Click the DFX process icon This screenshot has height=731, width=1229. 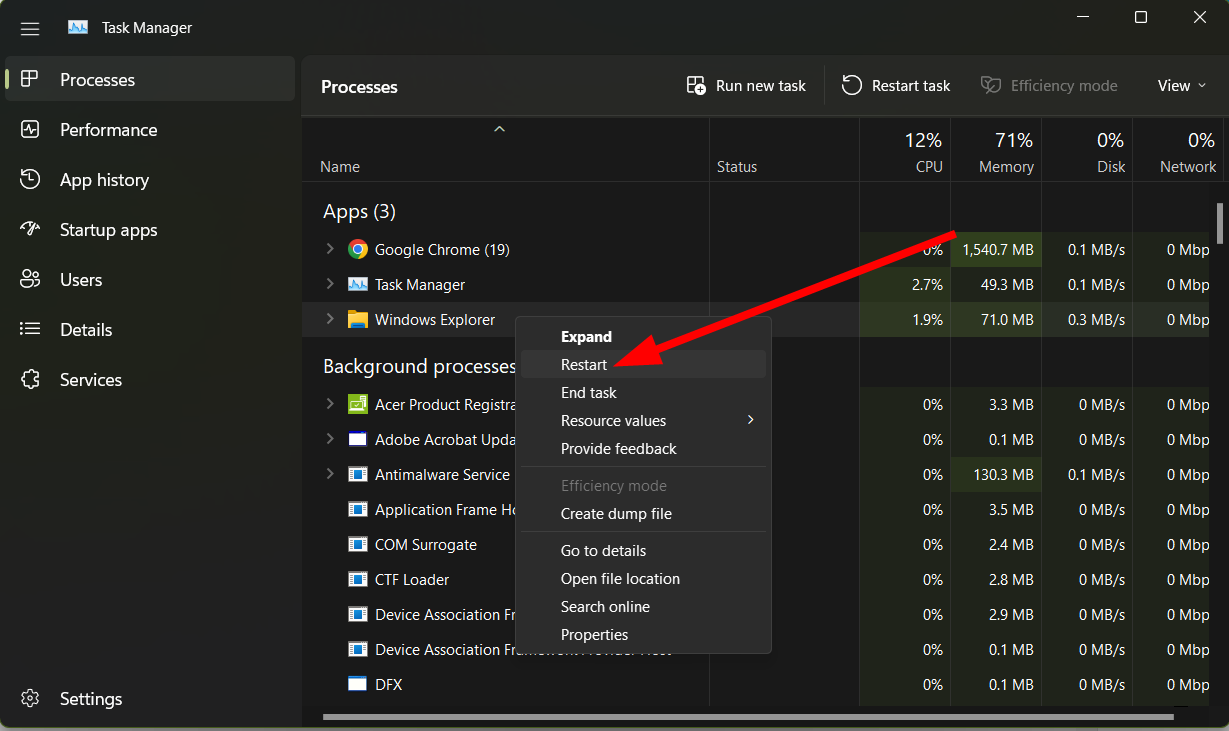358,684
